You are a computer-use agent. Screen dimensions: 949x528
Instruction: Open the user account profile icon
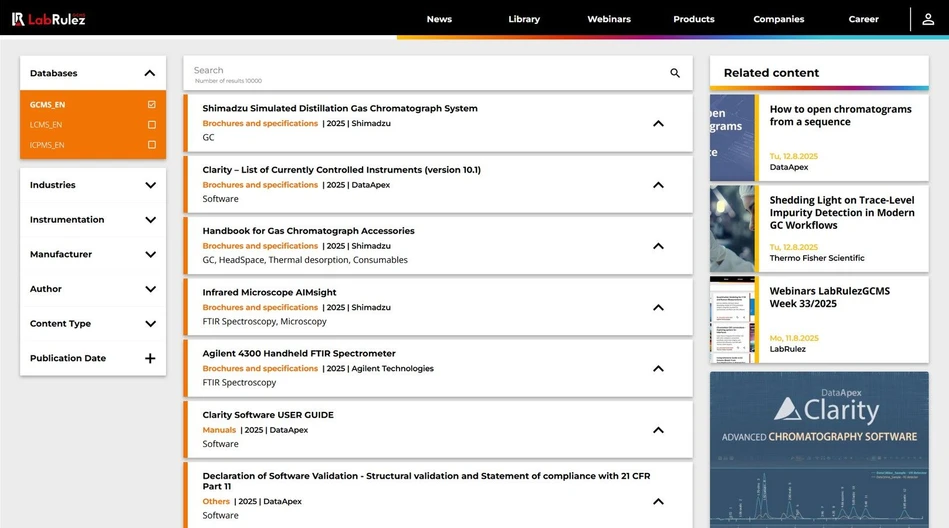coord(928,19)
